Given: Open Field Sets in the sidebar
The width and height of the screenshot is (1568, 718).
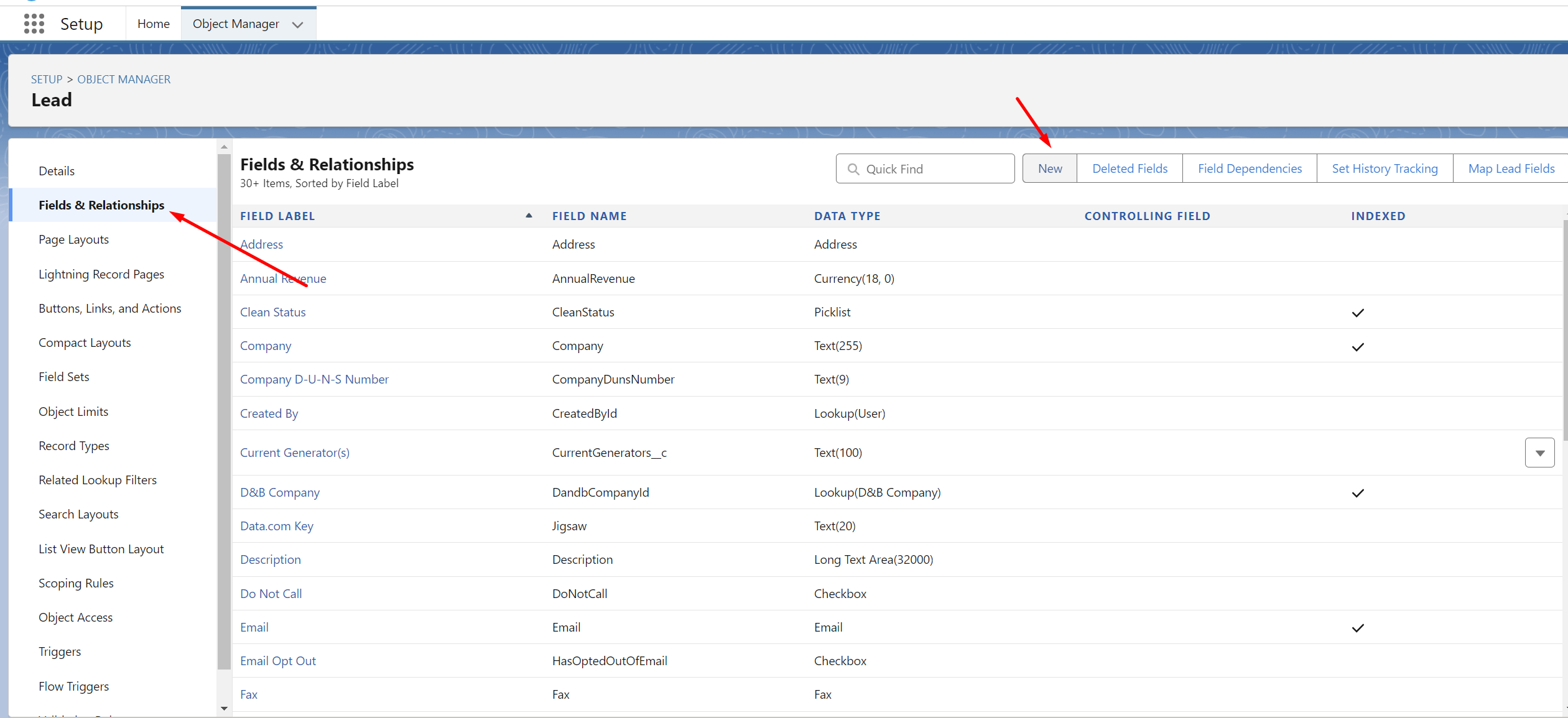Looking at the screenshot, I should click(x=64, y=377).
